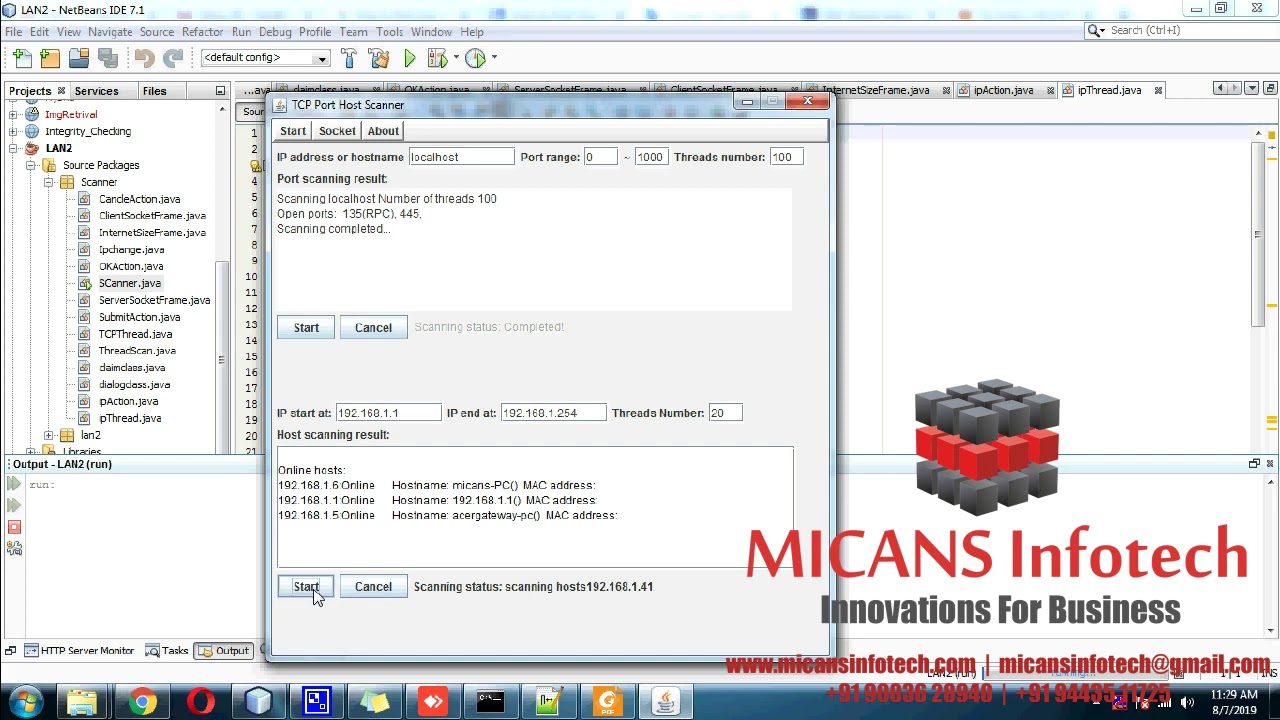
Task: Select ClientSocketFrame.java in the project tree
Action: pyautogui.click(x=152, y=216)
